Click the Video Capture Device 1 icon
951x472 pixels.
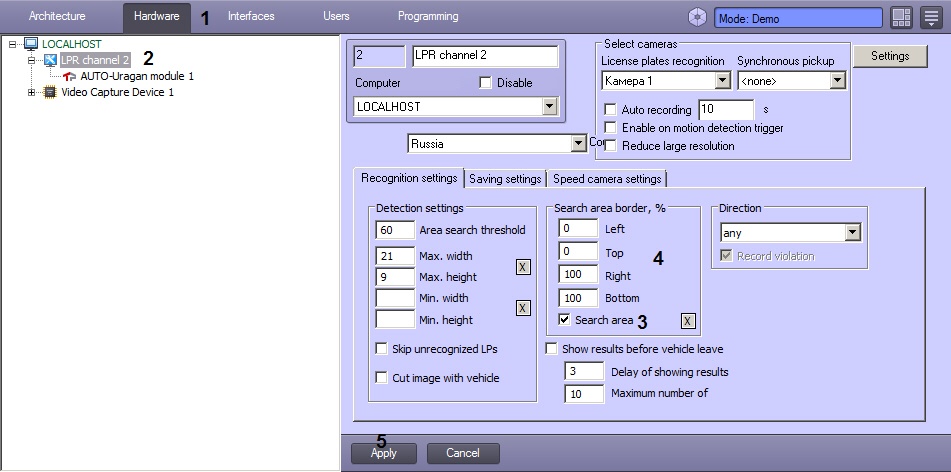point(50,92)
